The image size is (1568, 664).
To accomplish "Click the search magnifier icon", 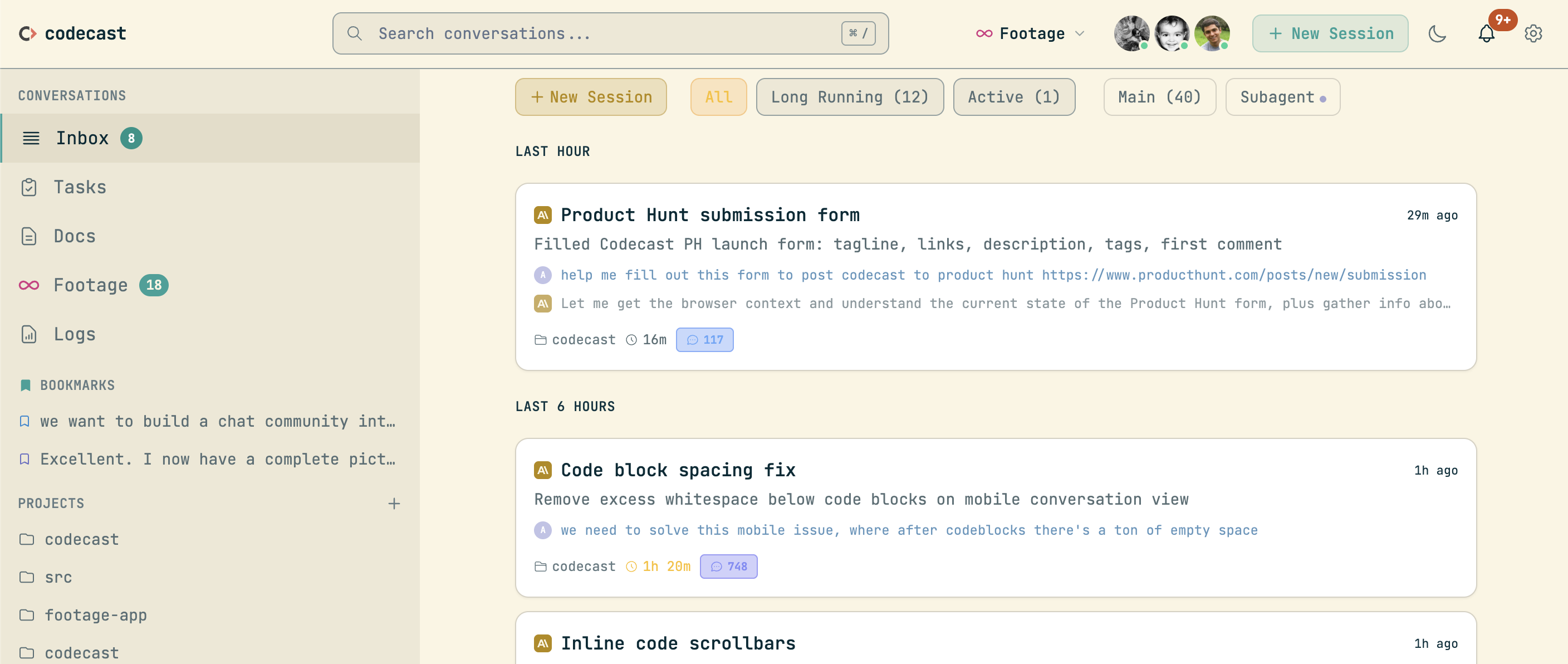I will tap(355, 33).
